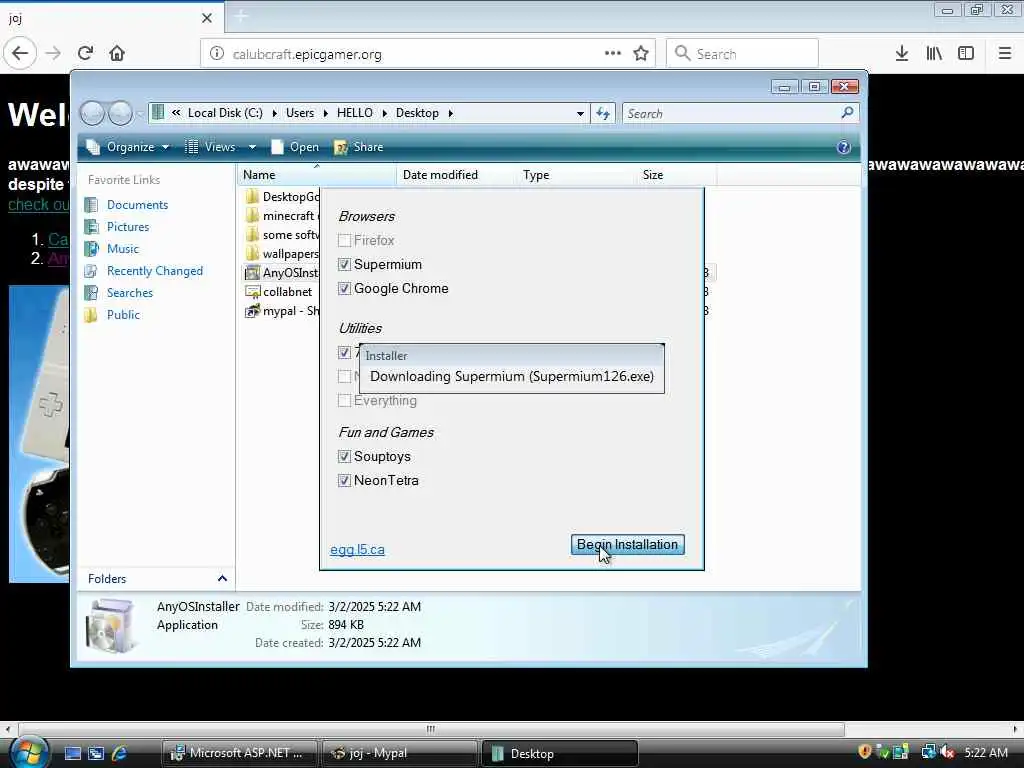Screen dimensions: 1024x768
Task: Open Explorer help question mark icon
Action: tap(843, 147)
